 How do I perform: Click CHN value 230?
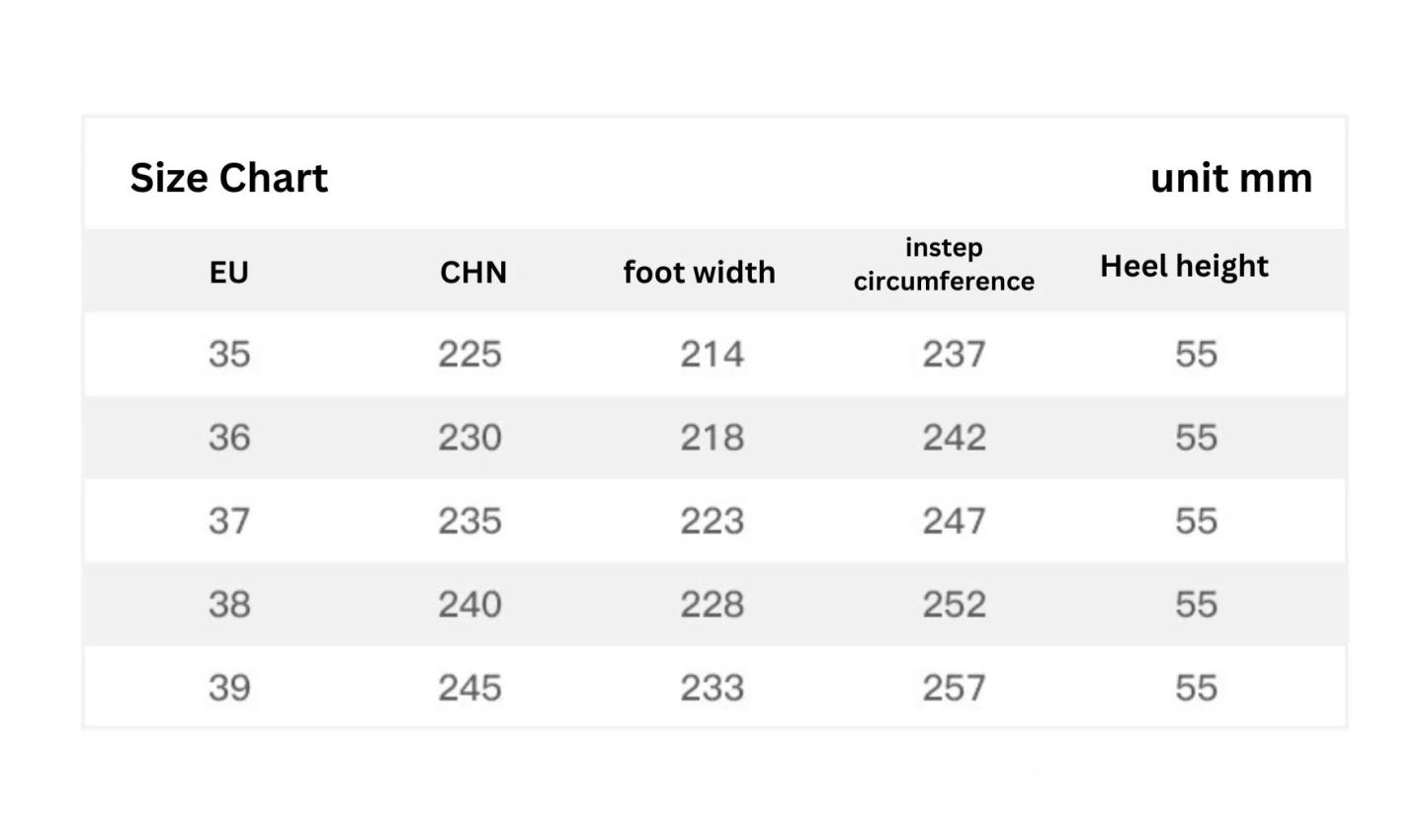click(x=470, y=437)
